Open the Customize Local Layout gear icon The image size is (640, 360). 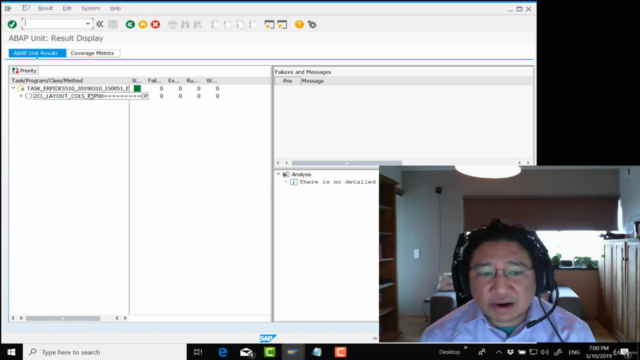tap(312, 24)
